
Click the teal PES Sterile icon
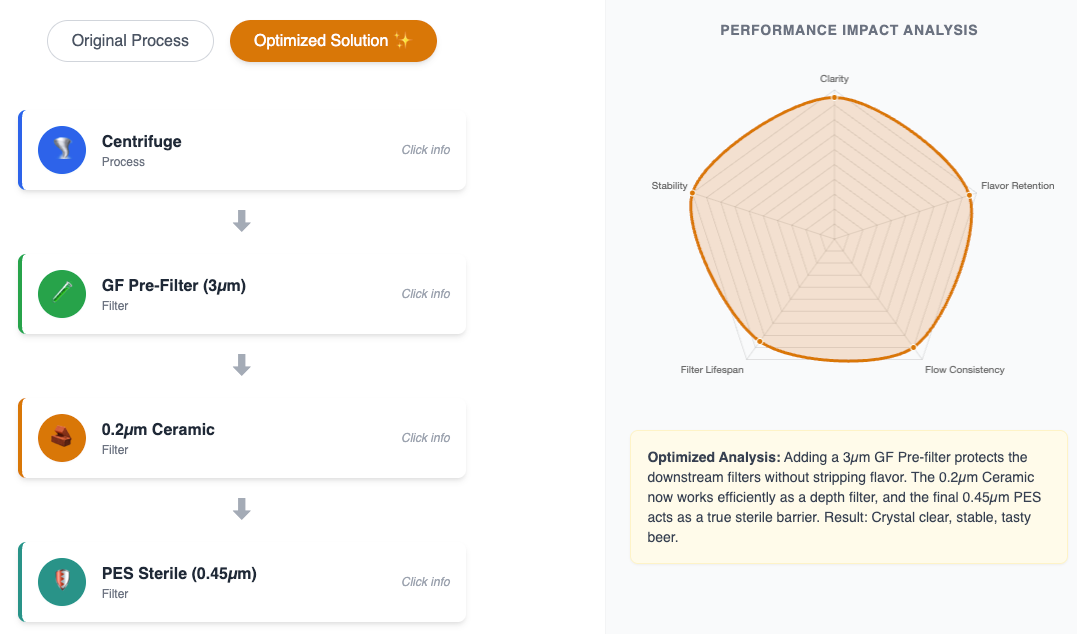point(62,582)
